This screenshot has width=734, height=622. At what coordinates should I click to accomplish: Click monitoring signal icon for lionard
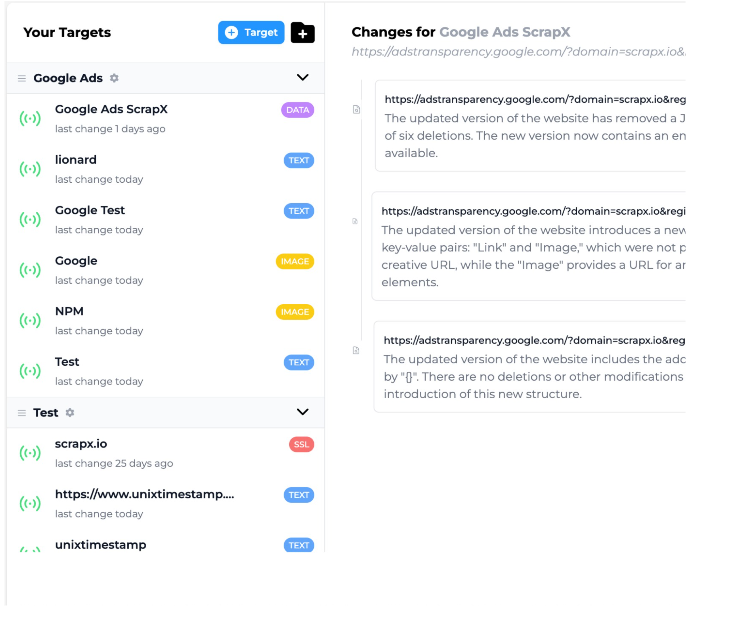30,169
